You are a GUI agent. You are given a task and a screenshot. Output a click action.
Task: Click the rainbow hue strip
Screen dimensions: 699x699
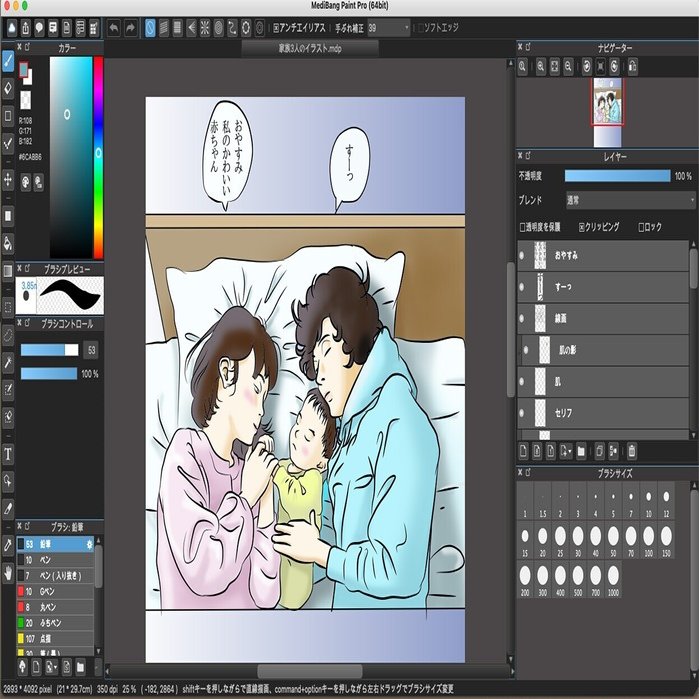tap(98, 157)
